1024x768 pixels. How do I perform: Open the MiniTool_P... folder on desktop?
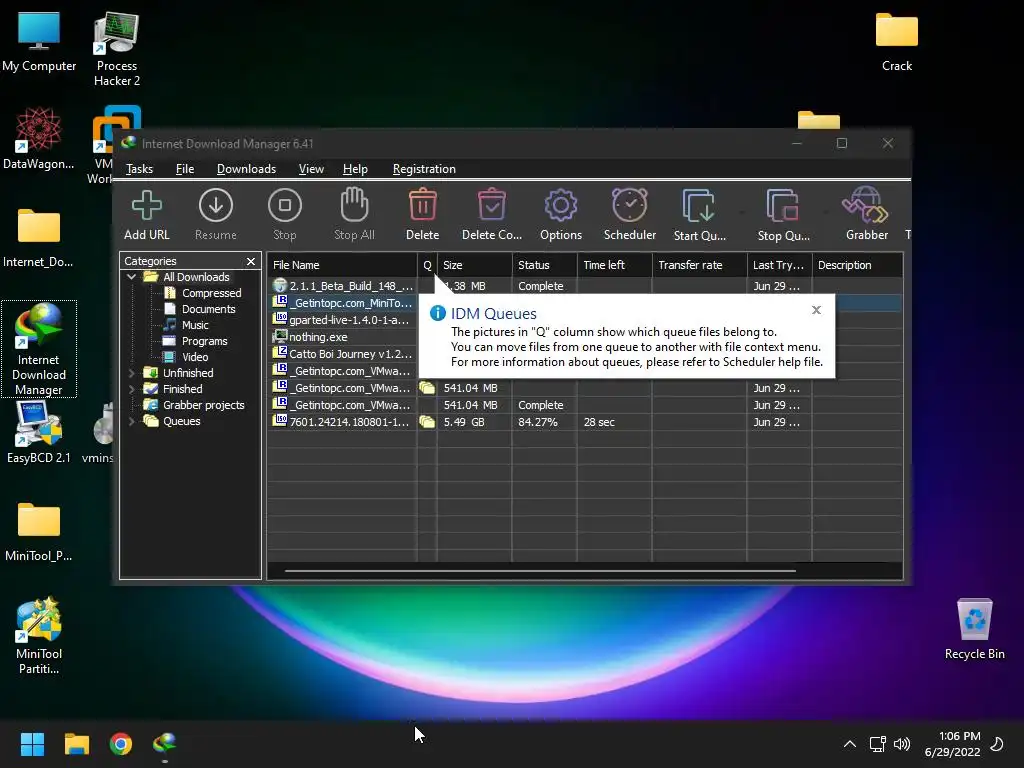coord(39,531)
